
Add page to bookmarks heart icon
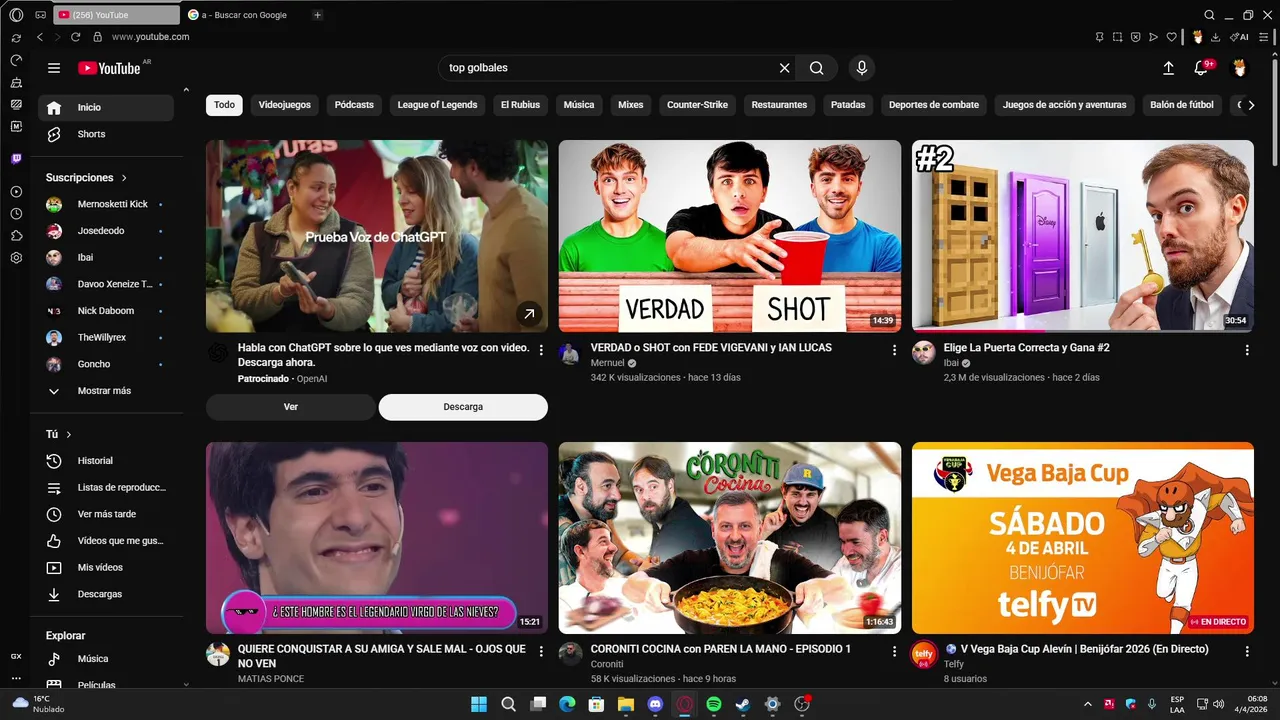(x=1171, y=37)
